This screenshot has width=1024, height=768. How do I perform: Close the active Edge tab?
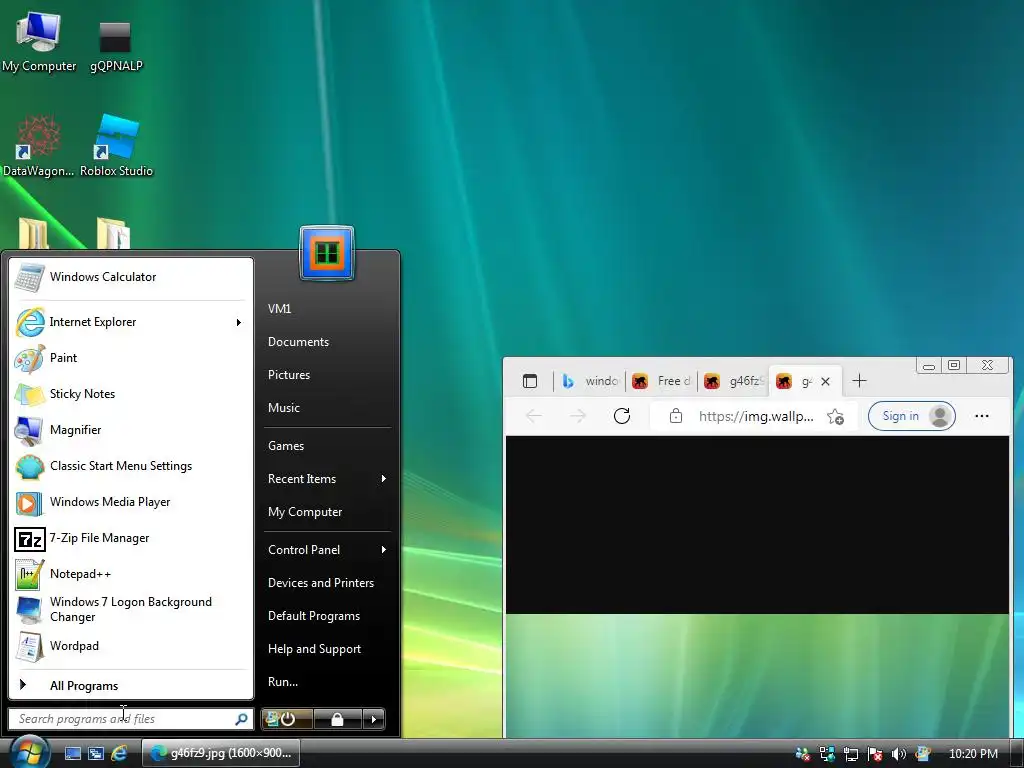[x=825, y=382]
